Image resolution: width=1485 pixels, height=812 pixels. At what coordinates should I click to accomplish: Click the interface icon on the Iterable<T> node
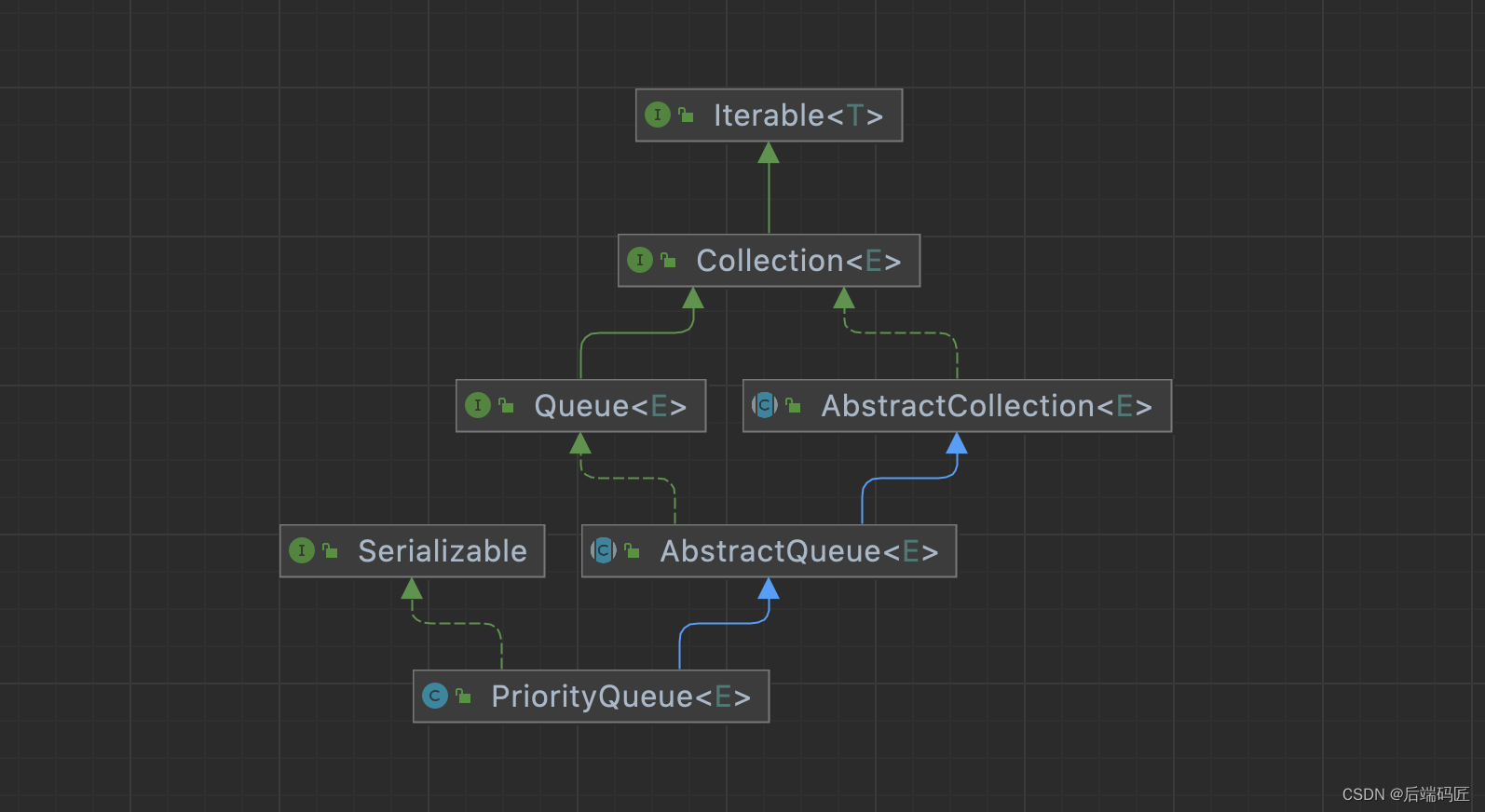click(x=658, y=115)
